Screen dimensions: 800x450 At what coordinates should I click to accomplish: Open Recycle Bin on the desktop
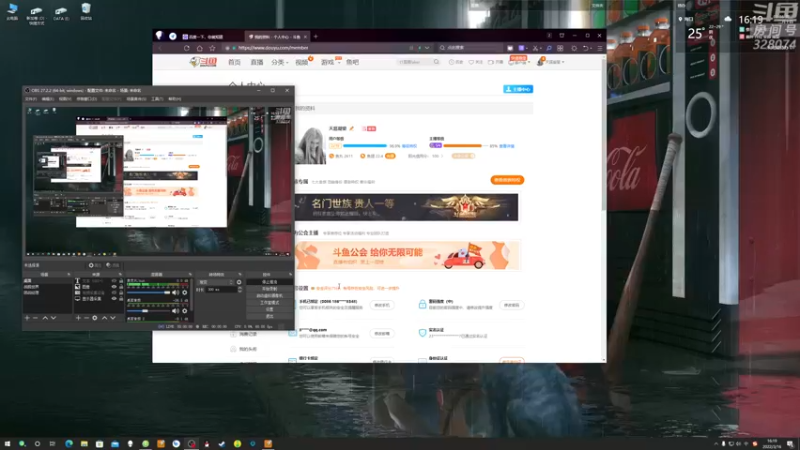(86, 11)
